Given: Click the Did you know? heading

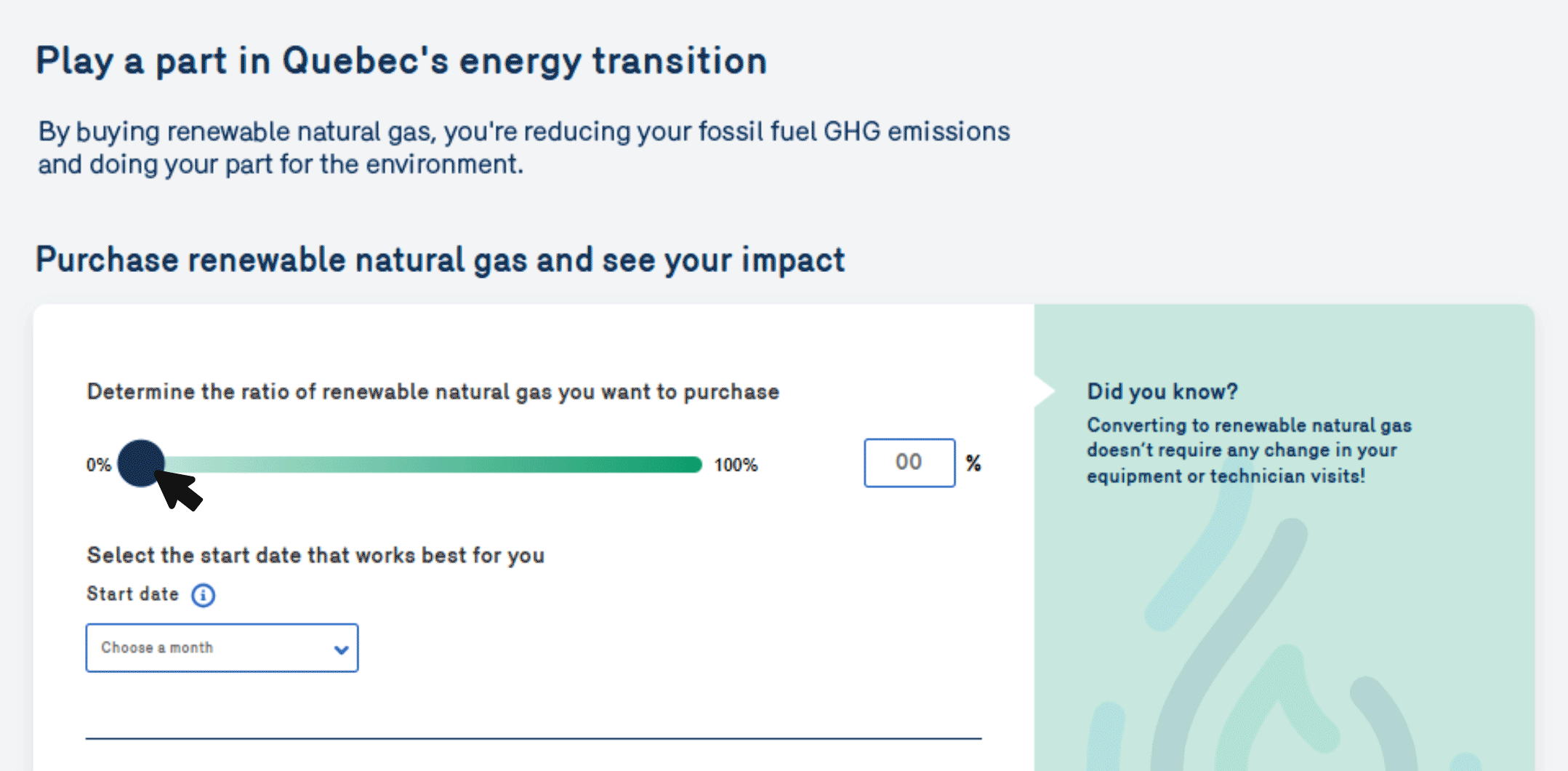Looking at the screenshot, I should (1162, 391).
